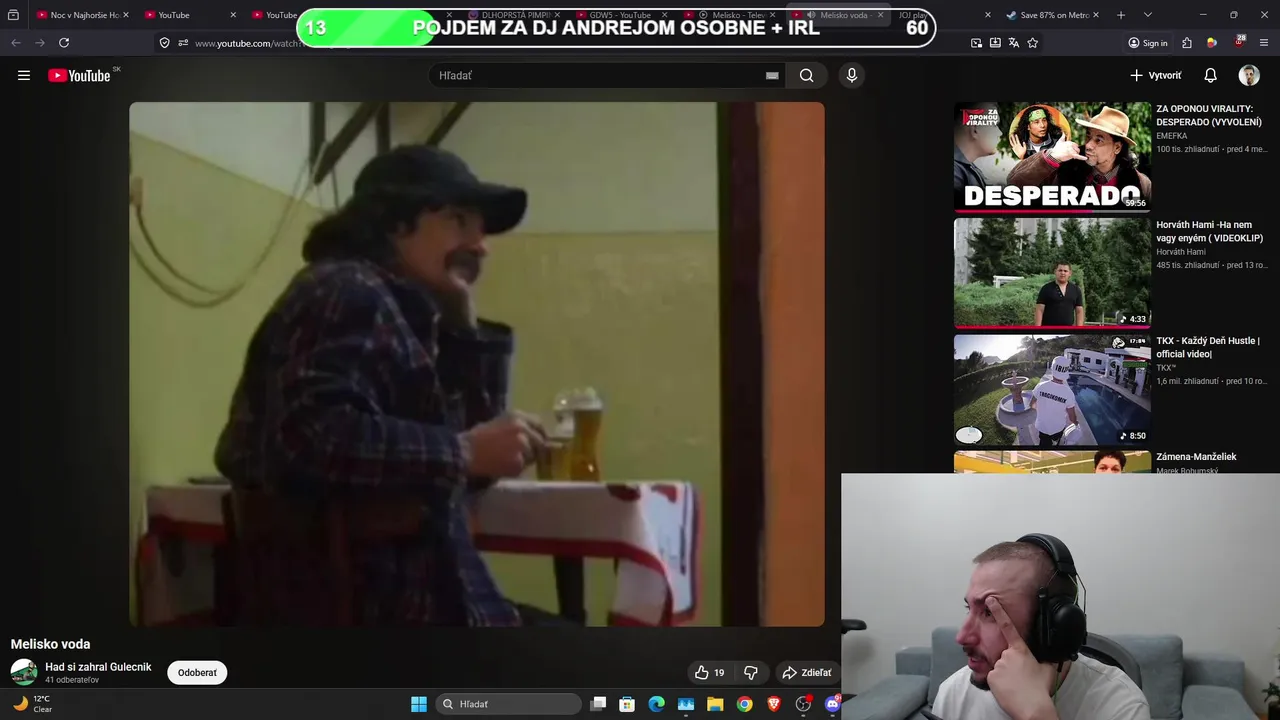Reload the page in the browser

pyautogui.click(x=64, y=43)
